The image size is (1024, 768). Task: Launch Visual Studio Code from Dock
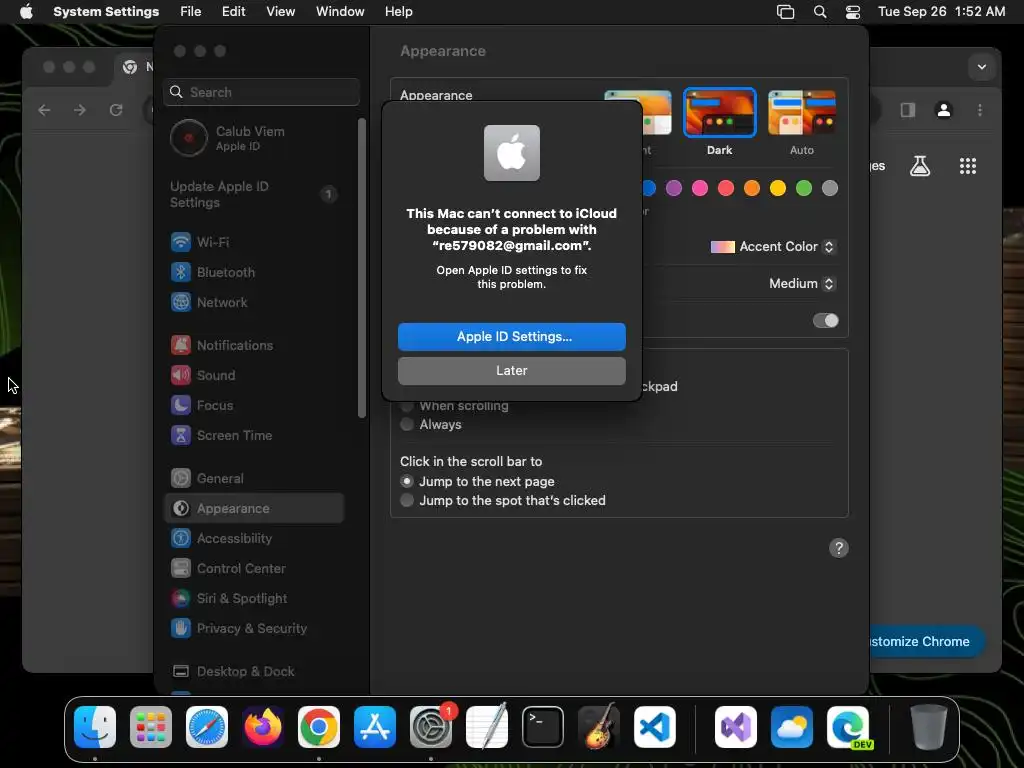tap(655, 727)
